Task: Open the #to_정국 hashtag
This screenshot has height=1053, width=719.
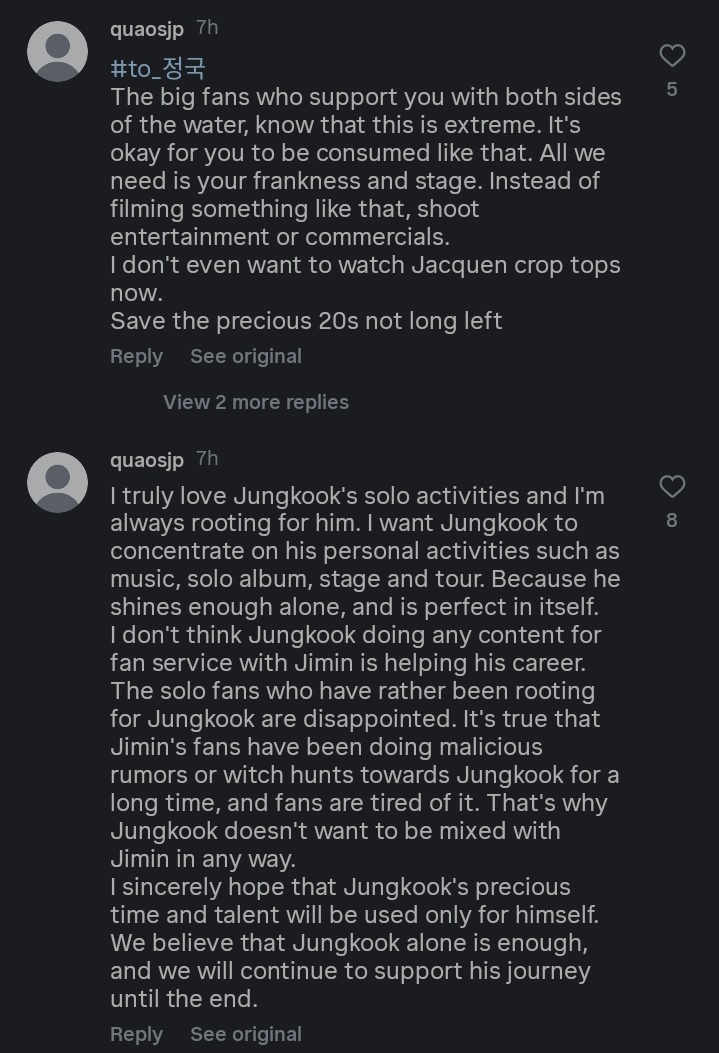Action: 157,69
